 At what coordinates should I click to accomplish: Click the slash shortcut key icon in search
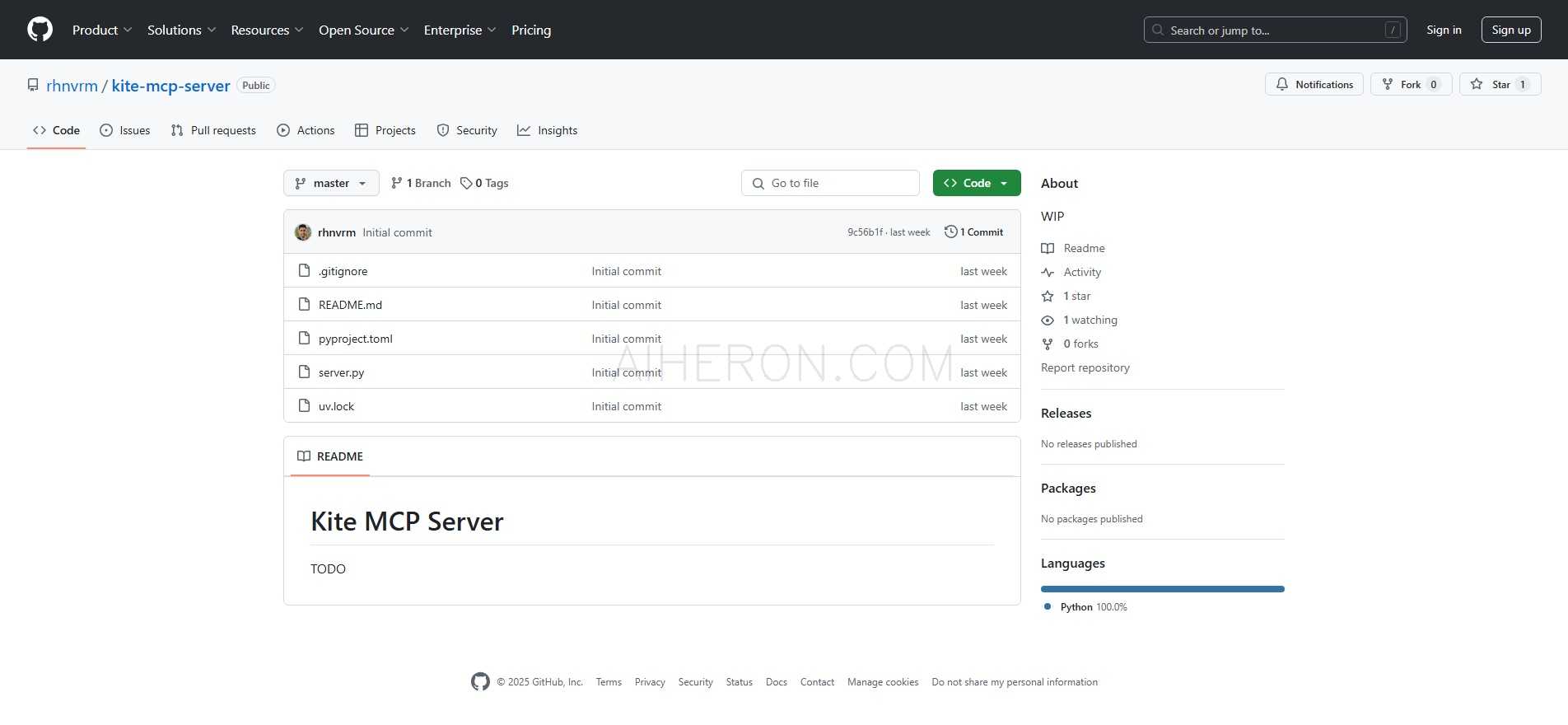pyautogui.click(x=1393, y=30)
